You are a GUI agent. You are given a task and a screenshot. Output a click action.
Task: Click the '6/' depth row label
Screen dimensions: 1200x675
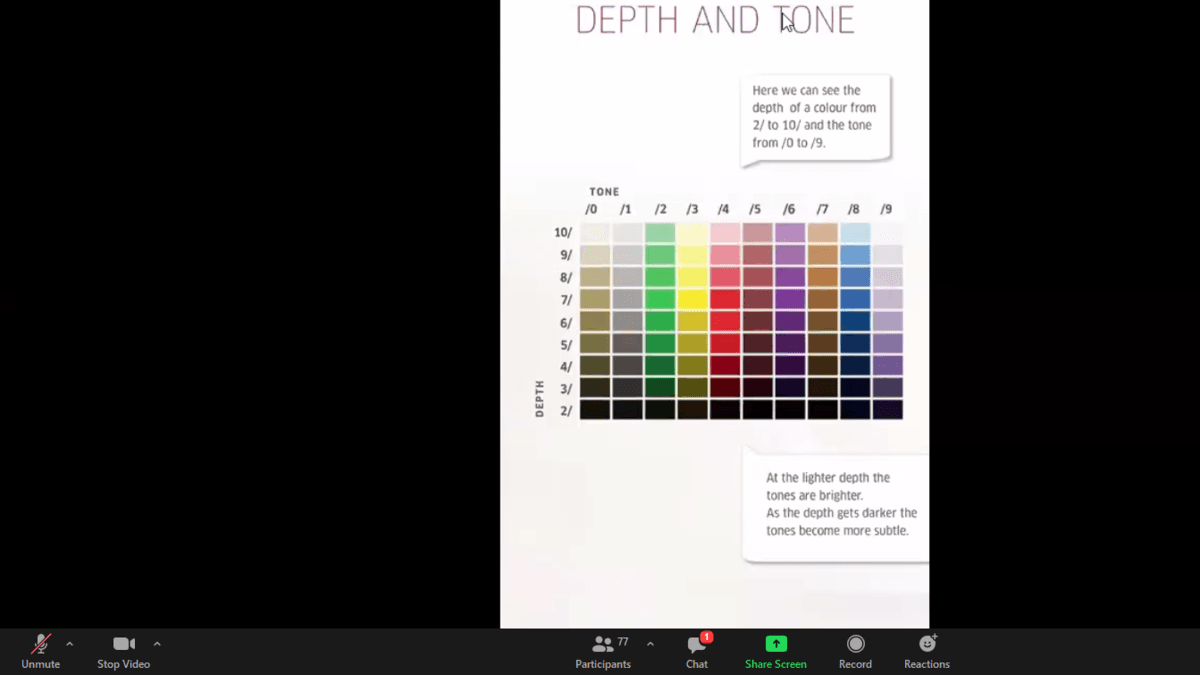point(566,322)
